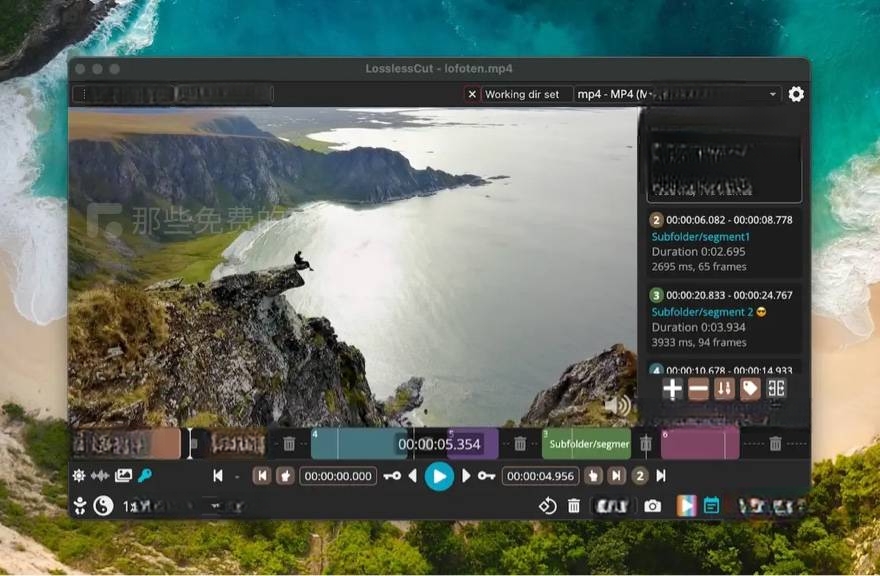The height and width of the screenshot is (576, 880).
Task: Click the camera snapshot icon
Action: [x=652, y=506]
